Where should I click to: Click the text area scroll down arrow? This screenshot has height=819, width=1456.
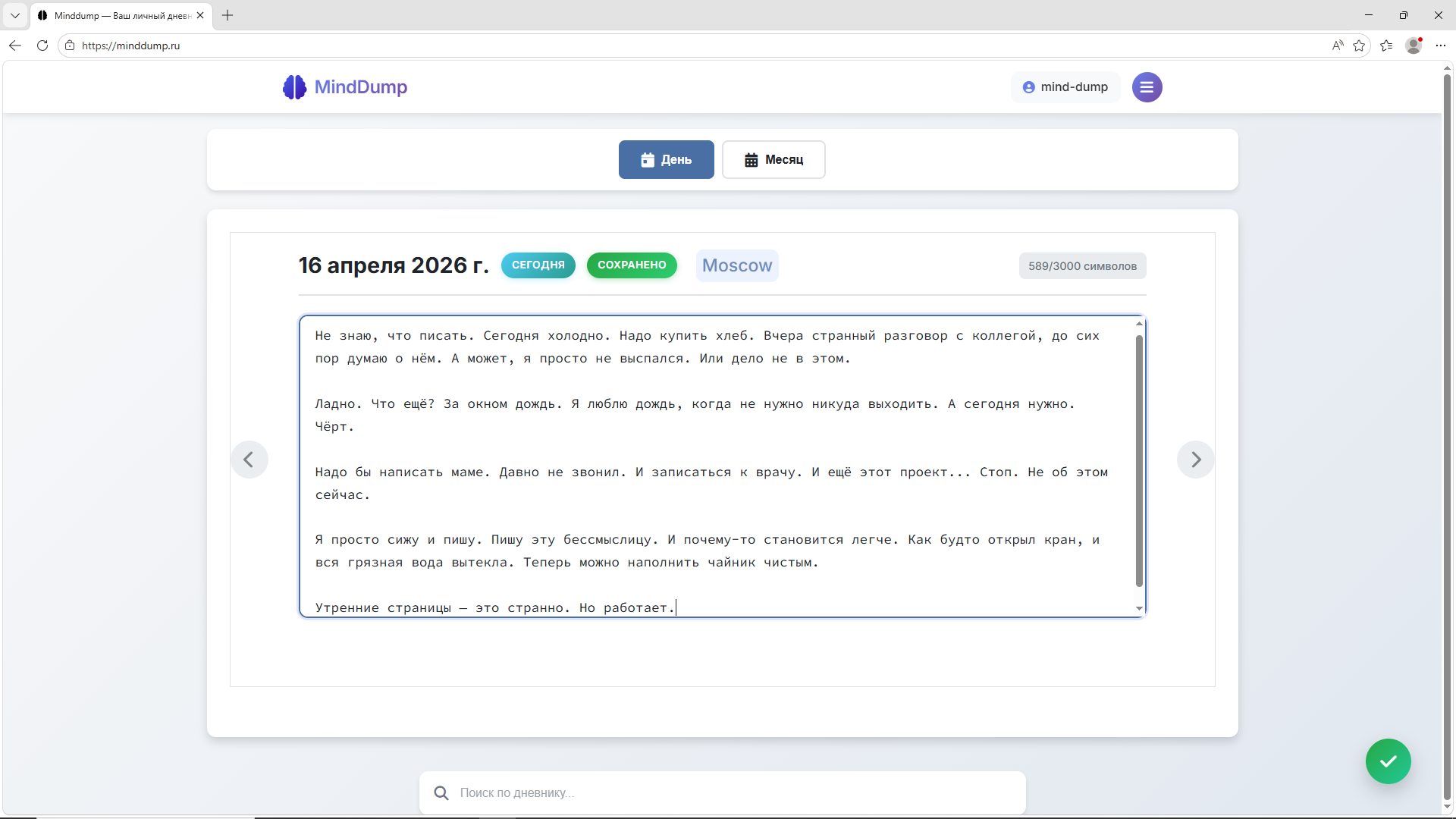click(x=1139, y=608)
